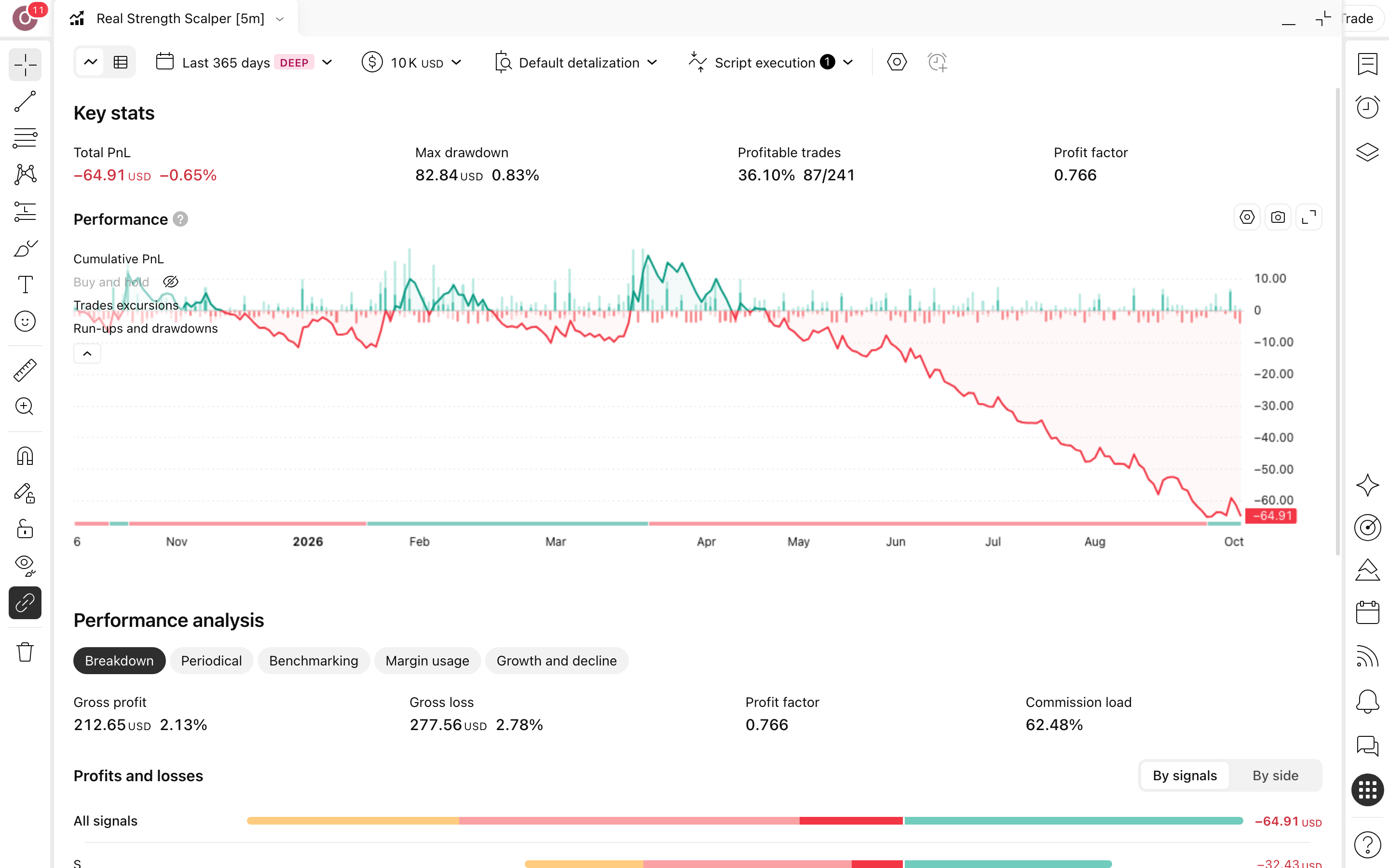Select the ruler measure tool
Image resolution: width=1389 pixels, height=868 pixels.
pos(25,370)
